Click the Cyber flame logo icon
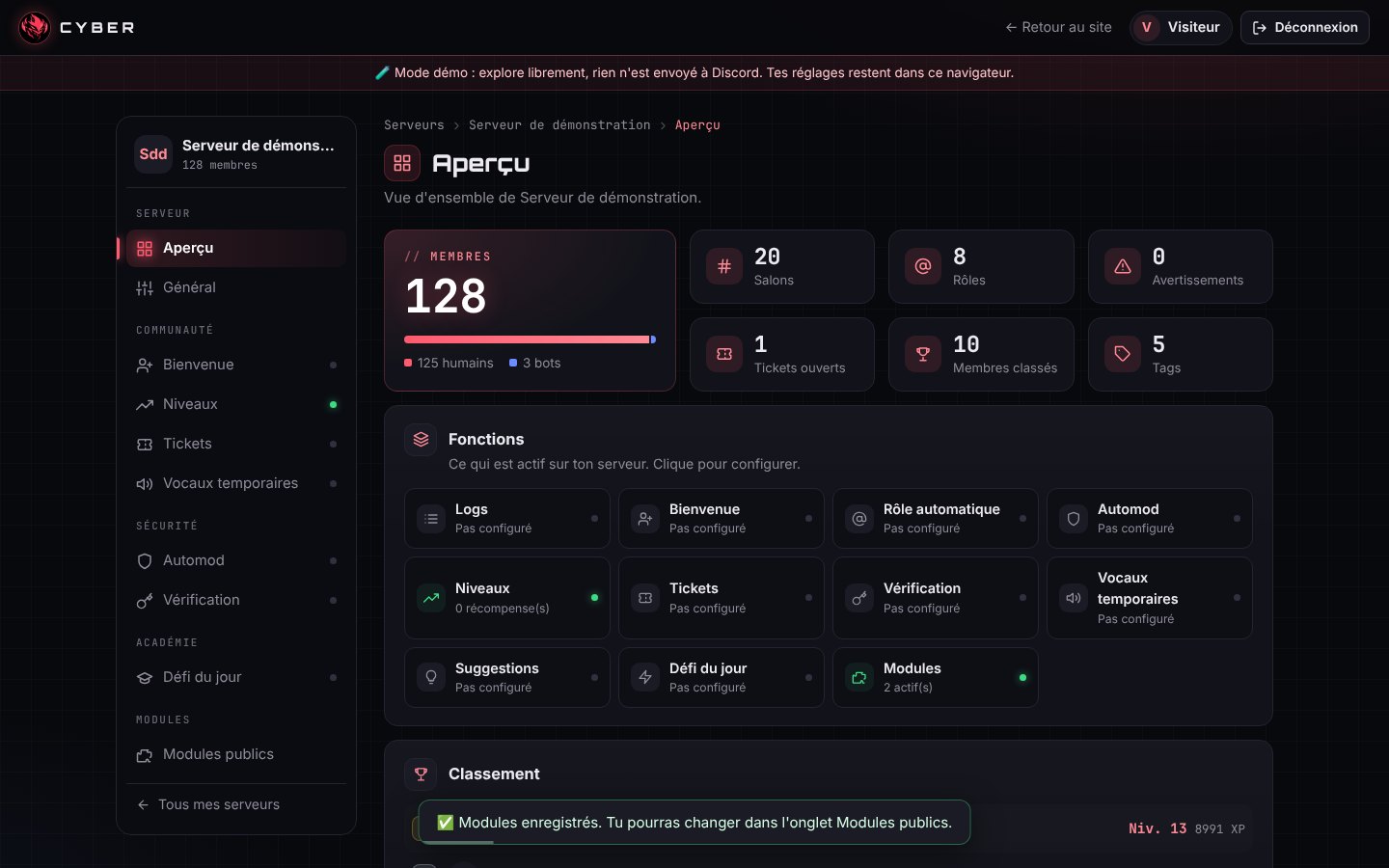 [35, 27]
